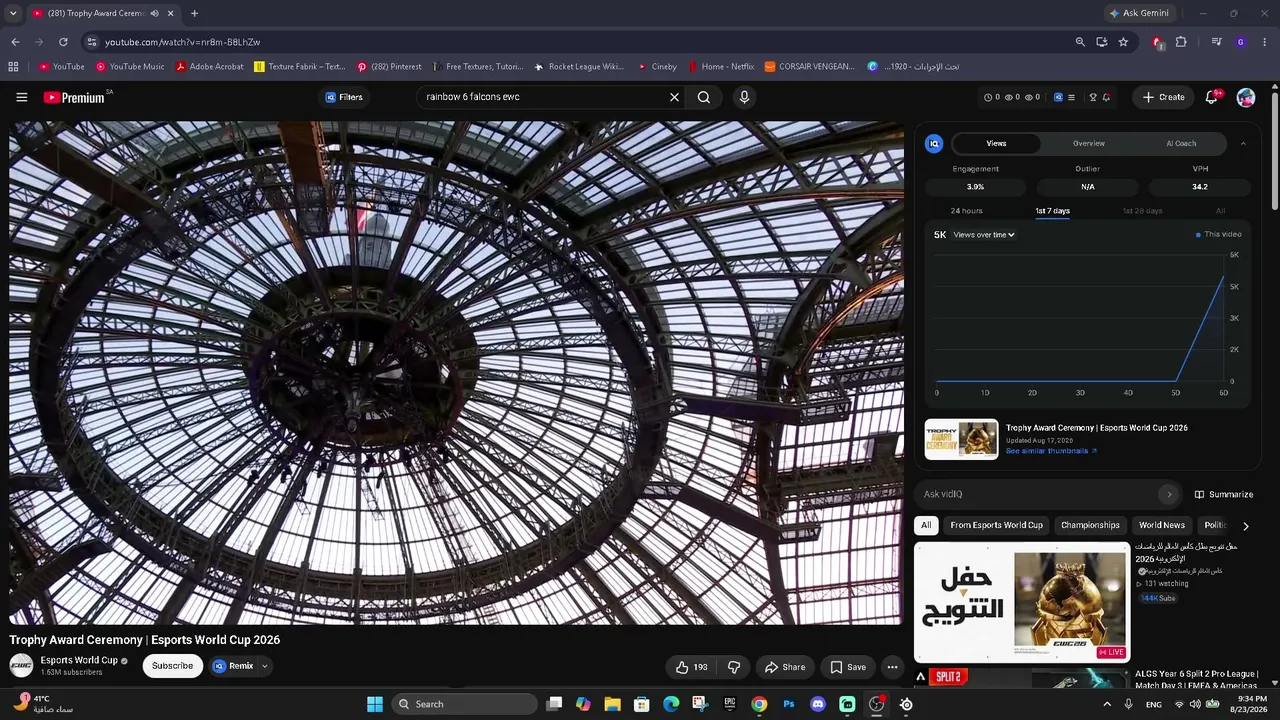Share the video

[x=785, y=667]
